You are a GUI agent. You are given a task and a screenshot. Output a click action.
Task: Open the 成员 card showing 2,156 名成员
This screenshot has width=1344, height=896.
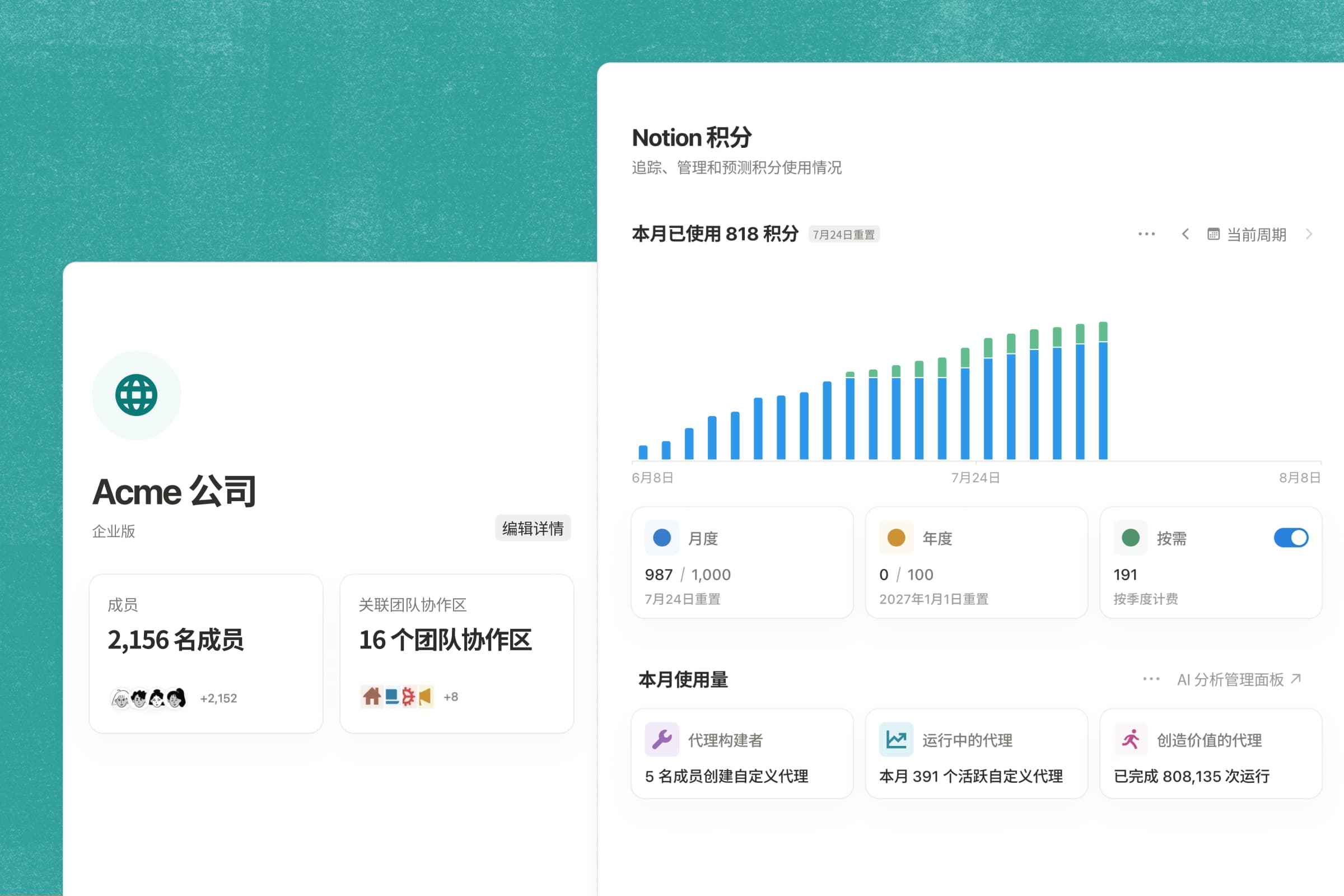[x=206, y=654]
